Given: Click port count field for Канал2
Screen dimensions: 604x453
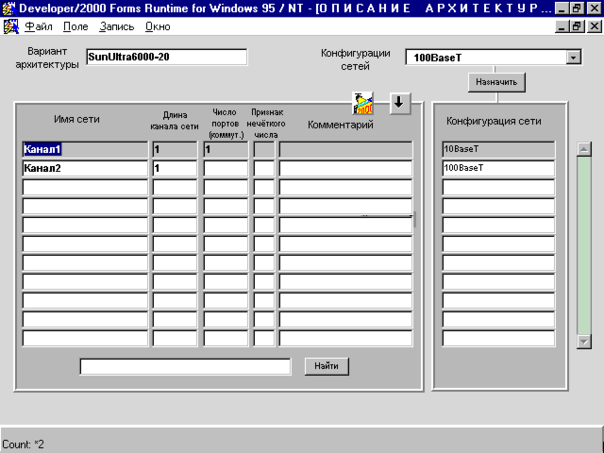Looking at the screenshot, I should tap(226, 168).
